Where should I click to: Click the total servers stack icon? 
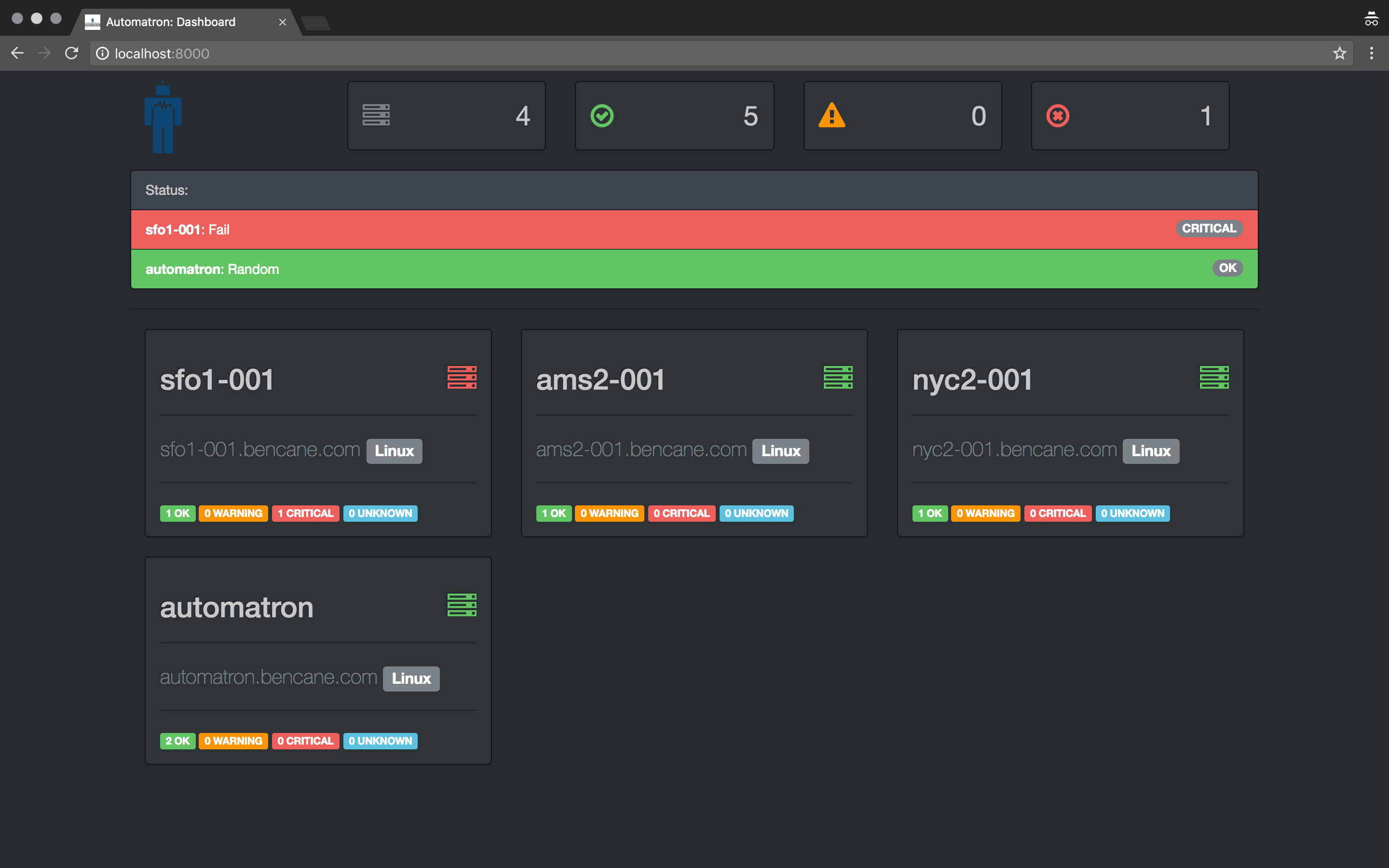[376, 115]
